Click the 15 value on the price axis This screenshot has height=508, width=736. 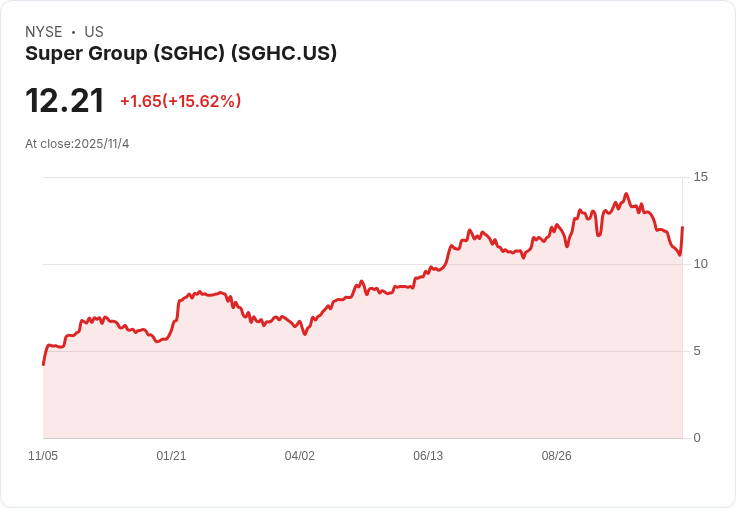coord(701,177)
